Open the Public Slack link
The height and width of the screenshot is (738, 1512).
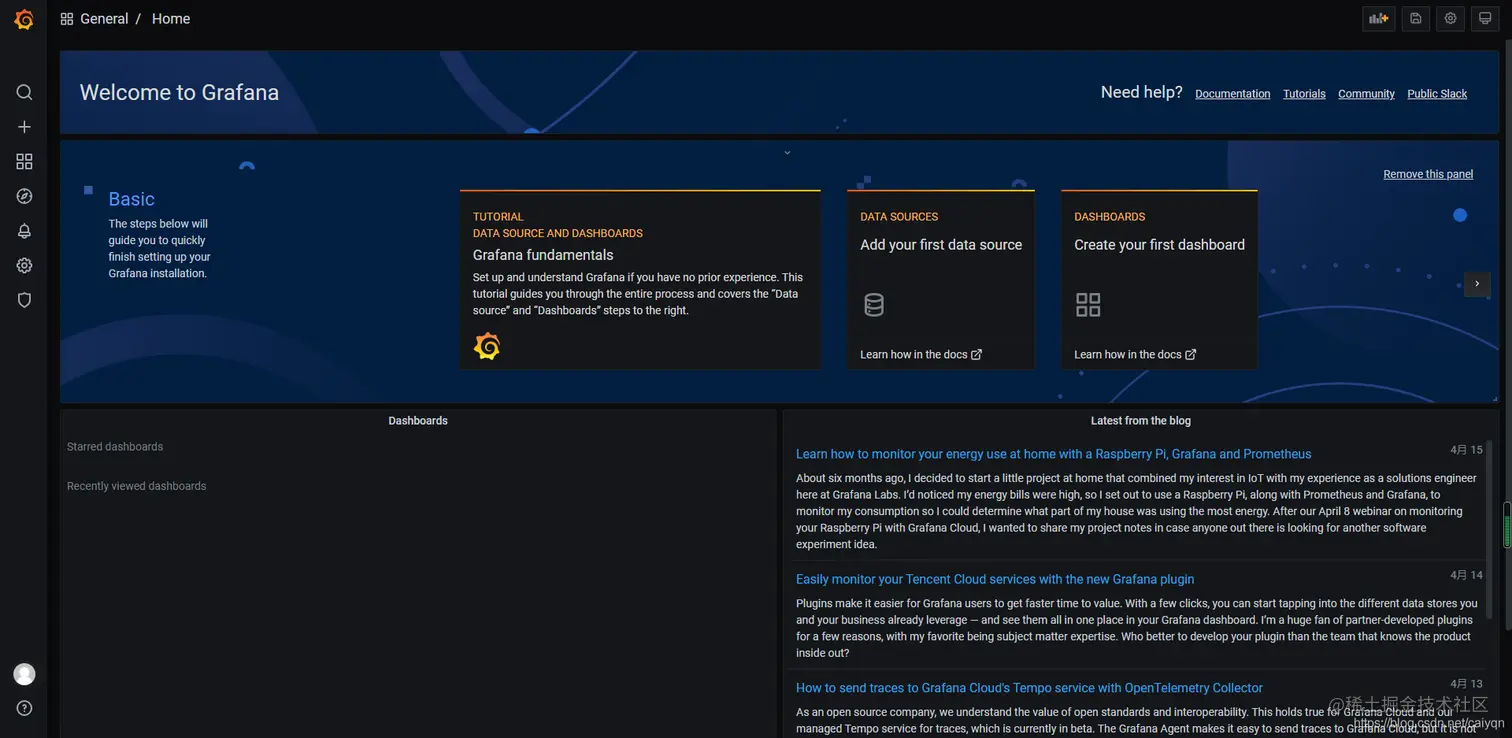coord(1437,94)
